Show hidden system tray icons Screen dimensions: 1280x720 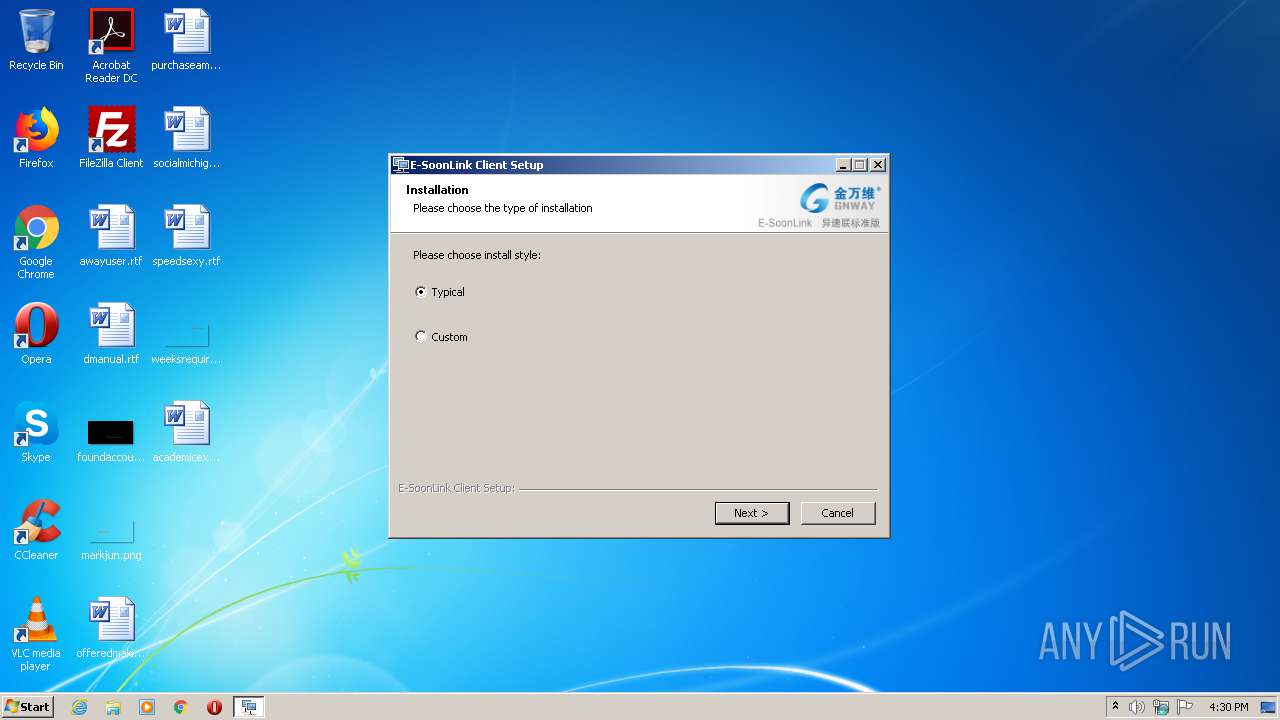tap(1115, 707)
